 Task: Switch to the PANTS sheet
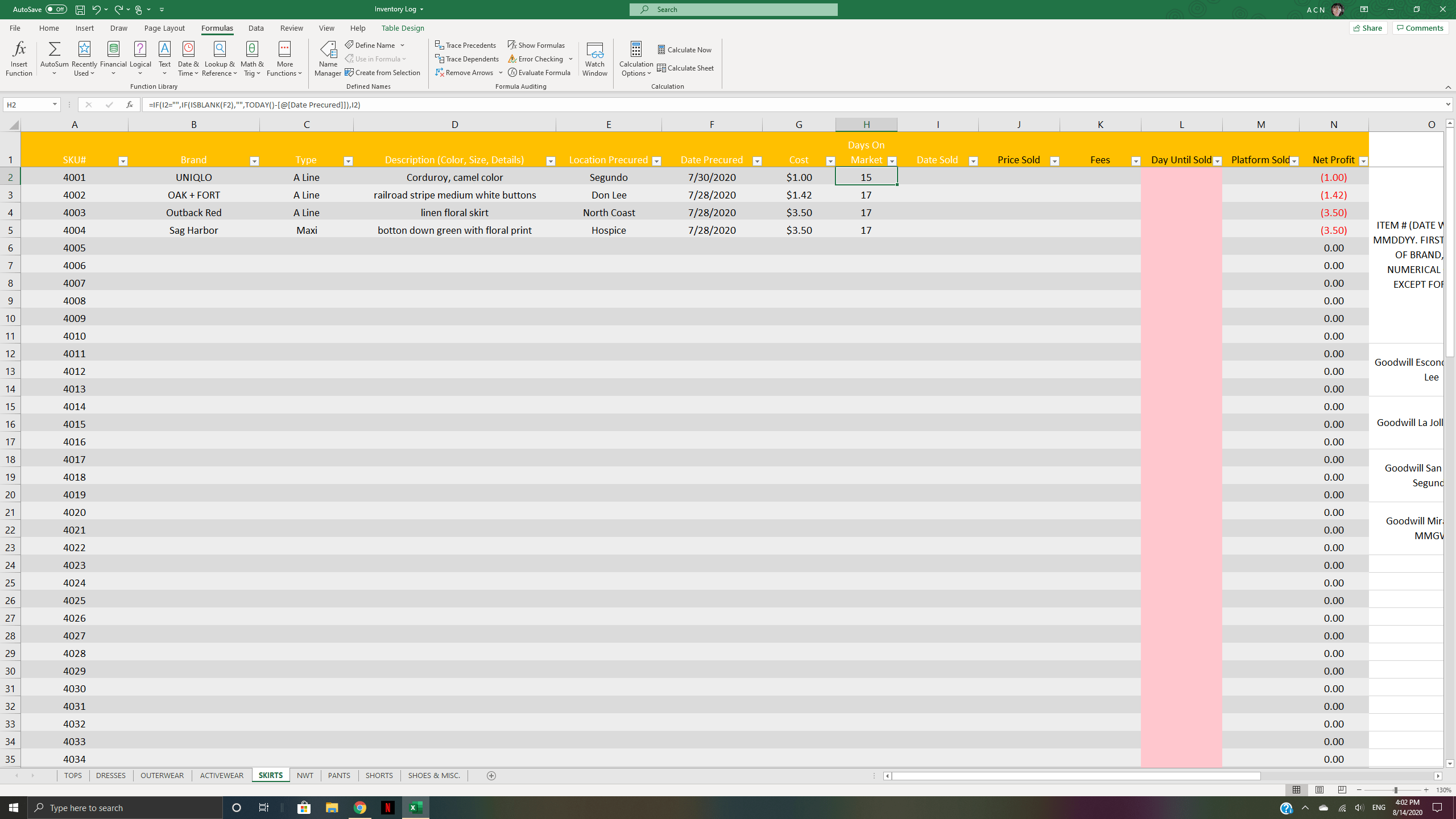pyautogui.click(x=339, y=775)
